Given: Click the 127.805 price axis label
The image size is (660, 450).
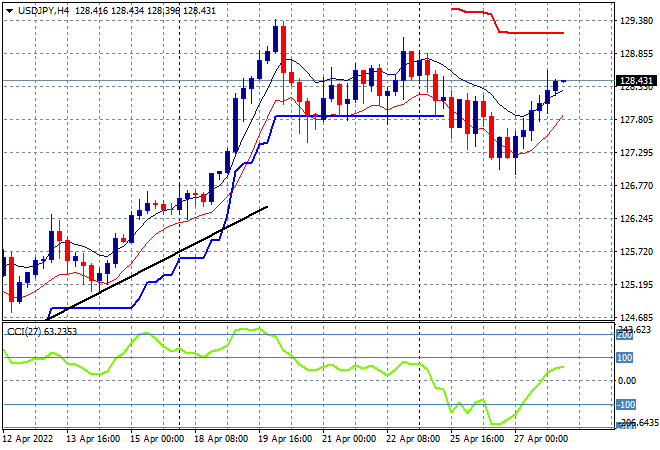Looking at the screenshot, I should tap(636, 120).
